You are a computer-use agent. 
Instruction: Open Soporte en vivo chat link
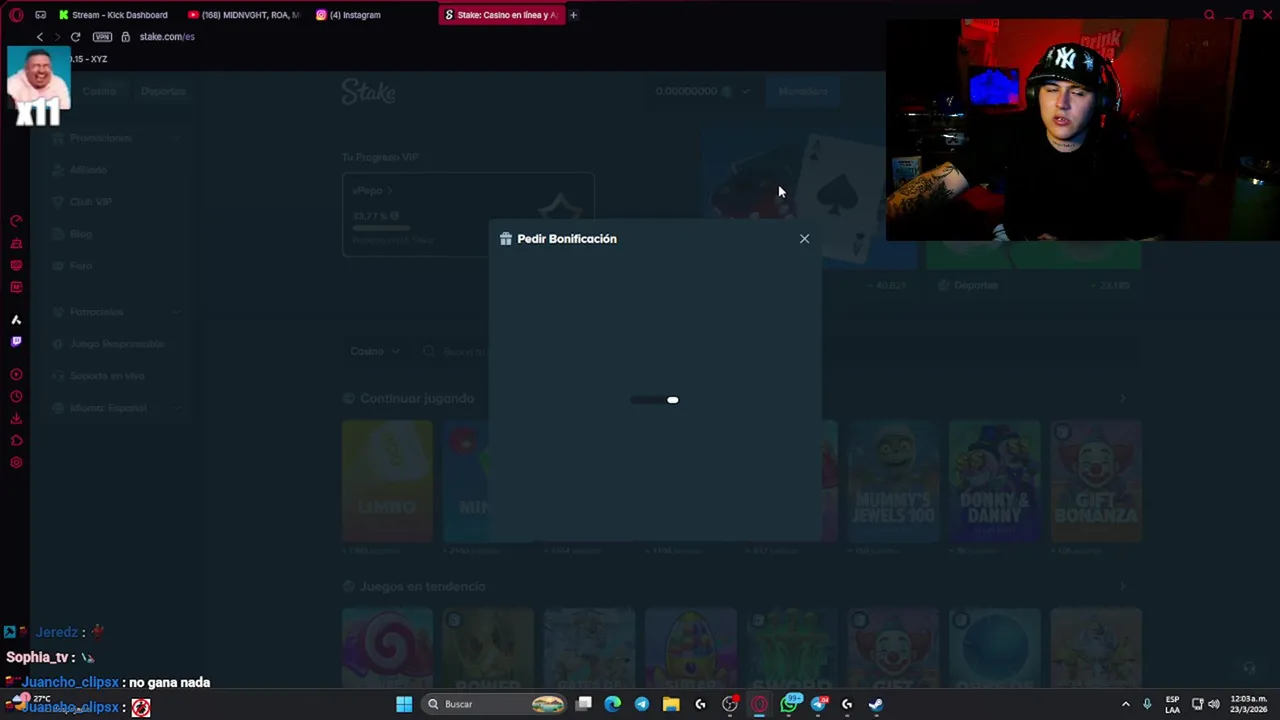107,376
